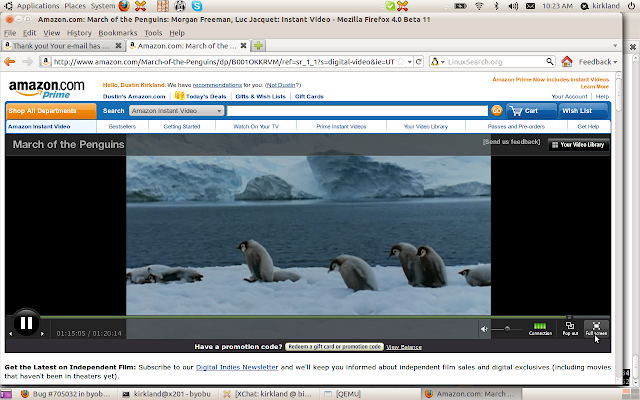Open the Get Help tab
Screen dimensions: 640x400
588,127
